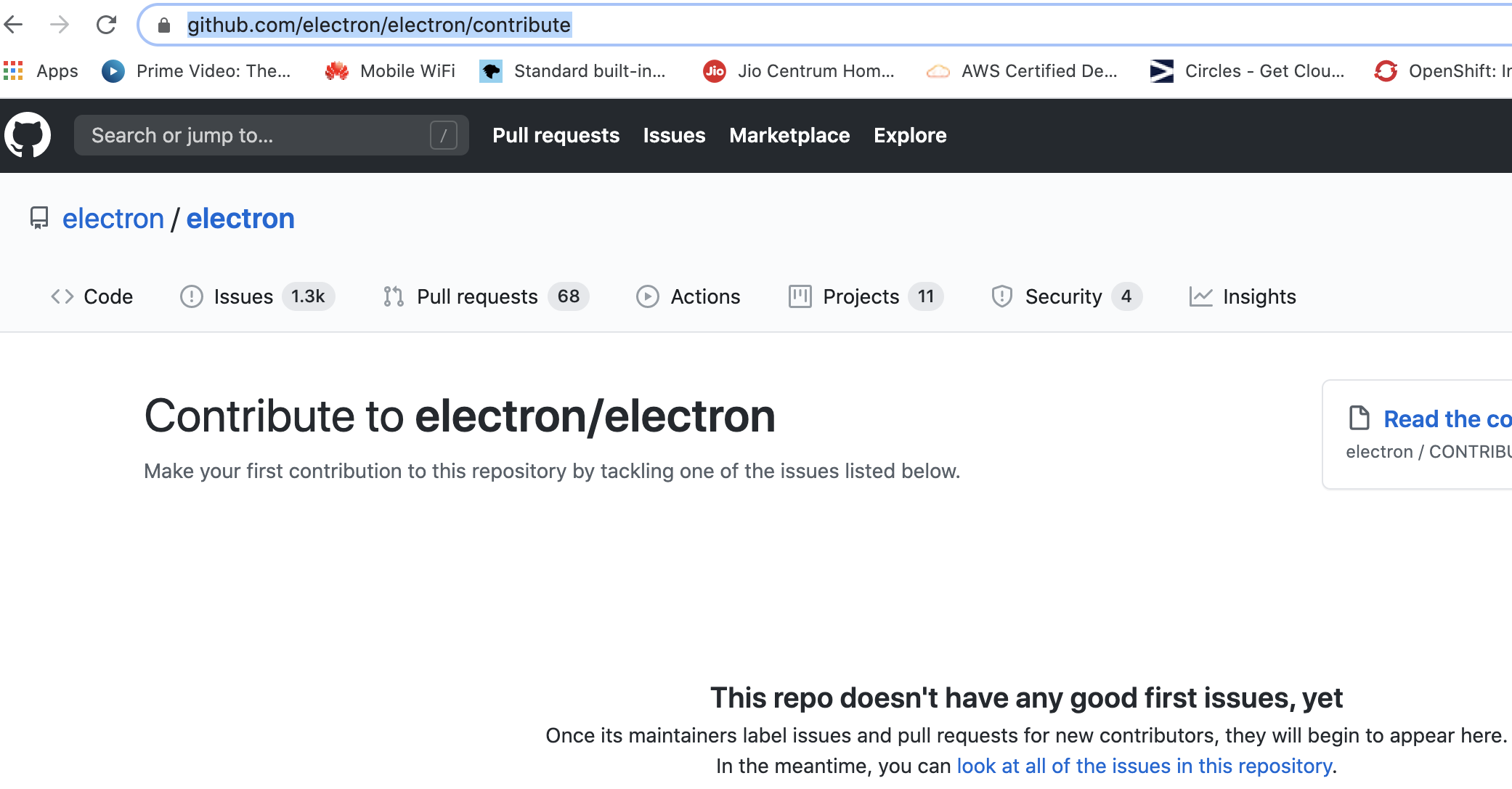Click the Security tab shield icon
The height and width of the screenshot is (789, 1512).
(x=1002, y=296)
